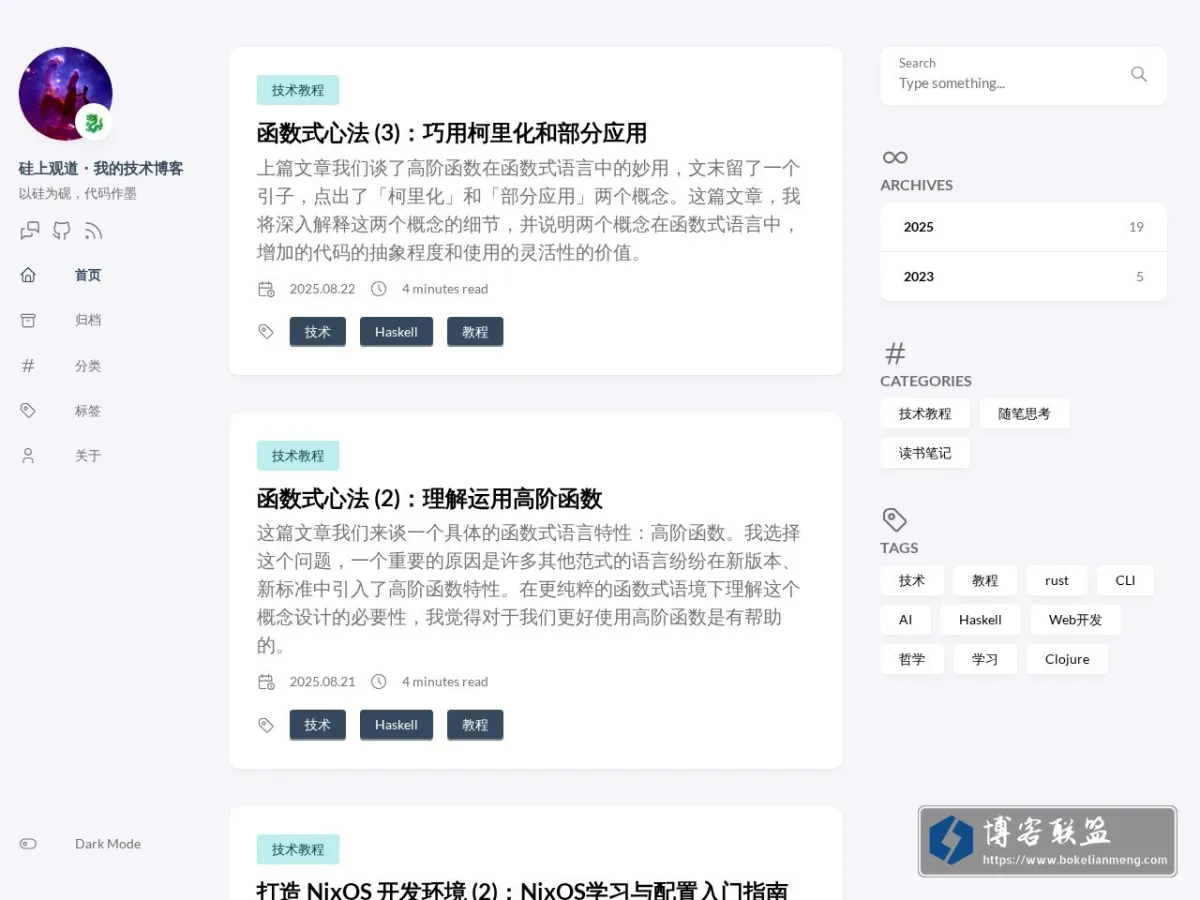Click the dragon emoji badge on avatar
Viewport: 1200px width, 900px height.
coord(94,123)
